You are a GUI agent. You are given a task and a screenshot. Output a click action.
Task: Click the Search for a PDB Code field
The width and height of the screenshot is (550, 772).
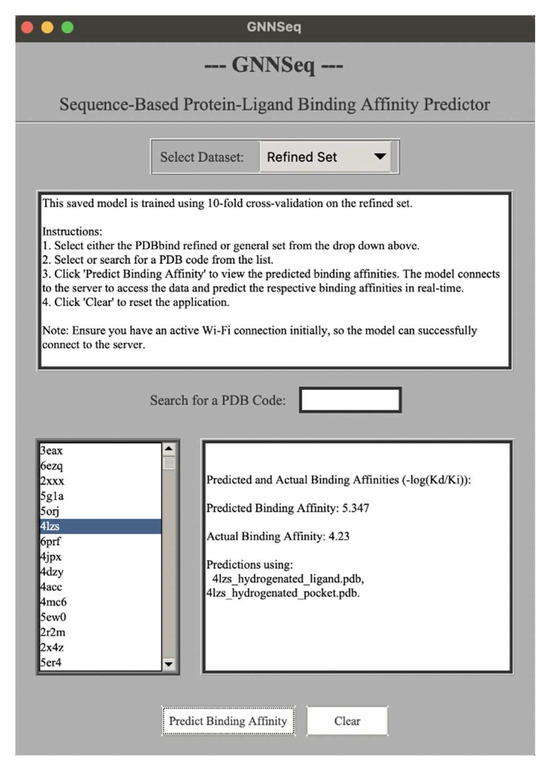pos(350,400)
